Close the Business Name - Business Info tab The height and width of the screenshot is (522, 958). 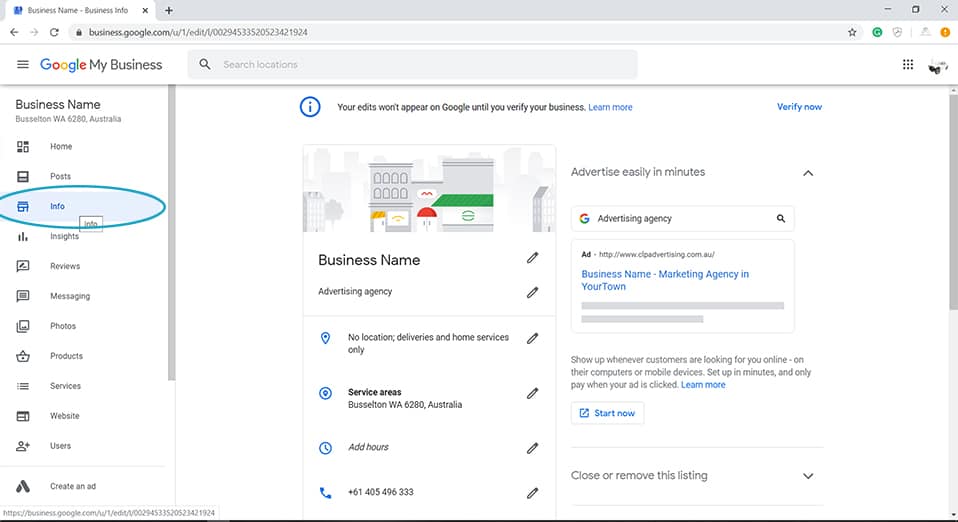point(145,10)
